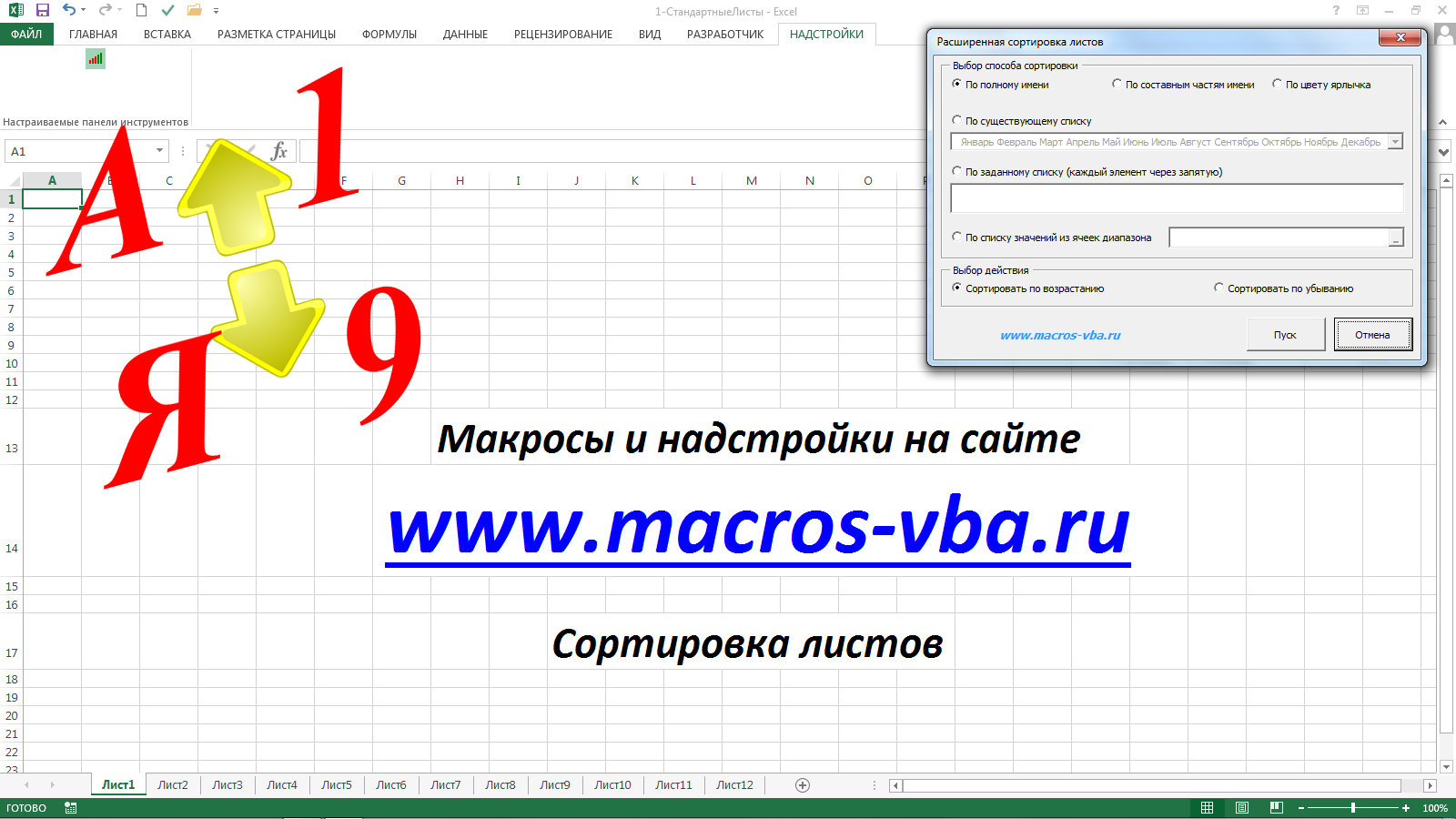Switch to Page Layout view in status bar
This screenshot has width=1456, height=819.
1240,807
